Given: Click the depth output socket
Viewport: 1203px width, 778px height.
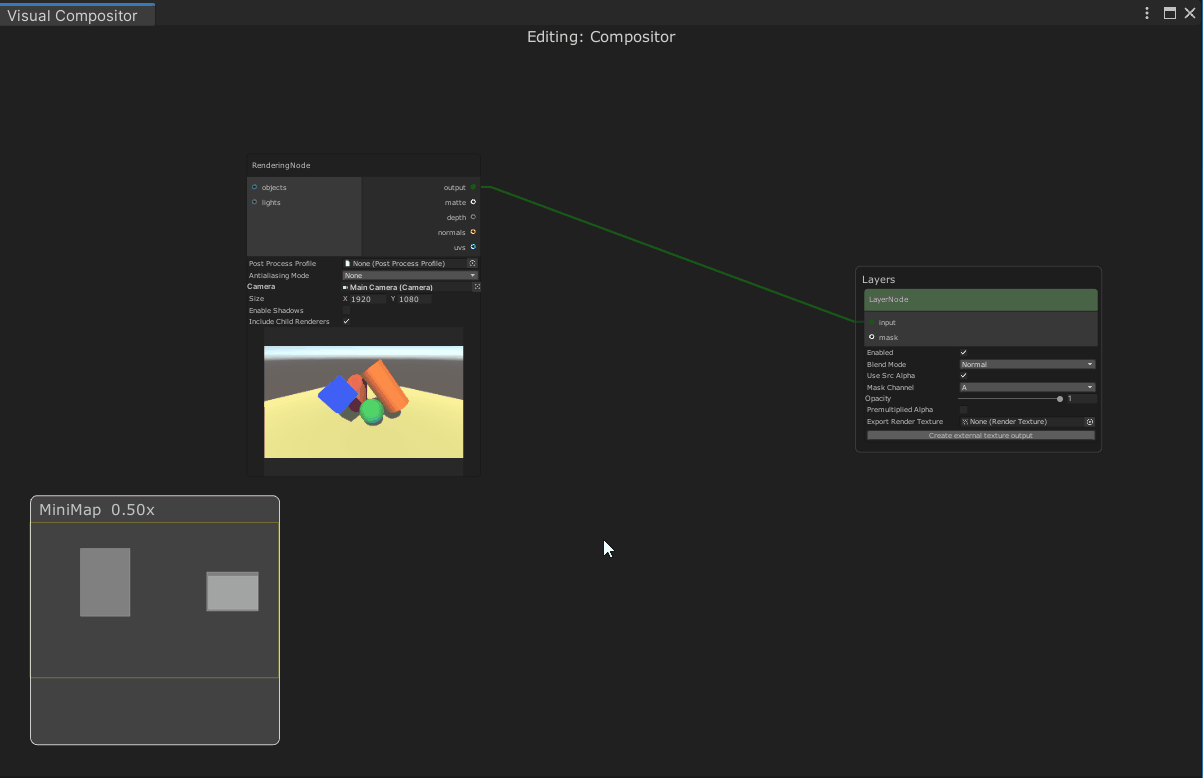Looking at the screenshot, I should coord(473,217).
